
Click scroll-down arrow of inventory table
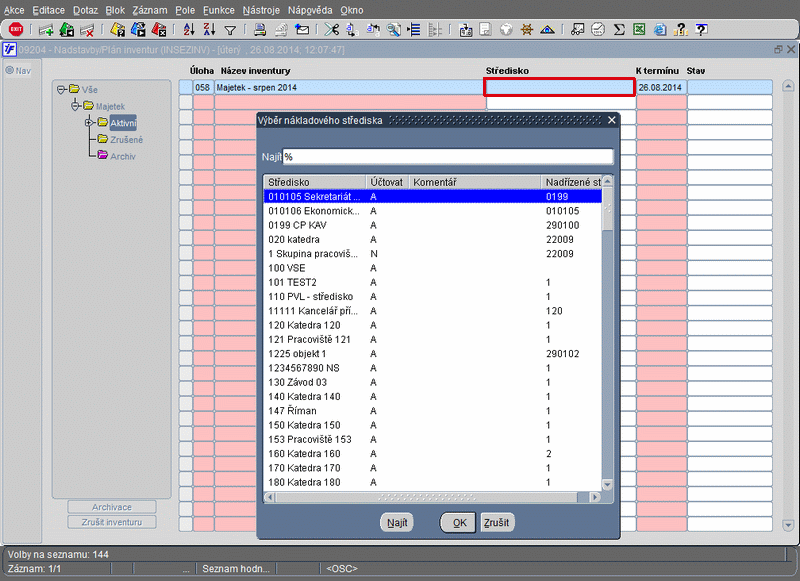788,525
